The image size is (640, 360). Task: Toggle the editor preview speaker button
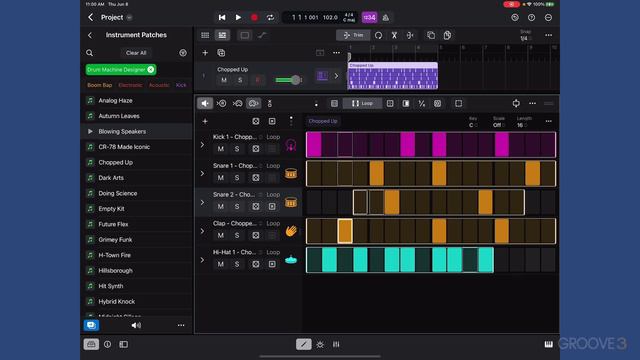click(x=205, y=103)
